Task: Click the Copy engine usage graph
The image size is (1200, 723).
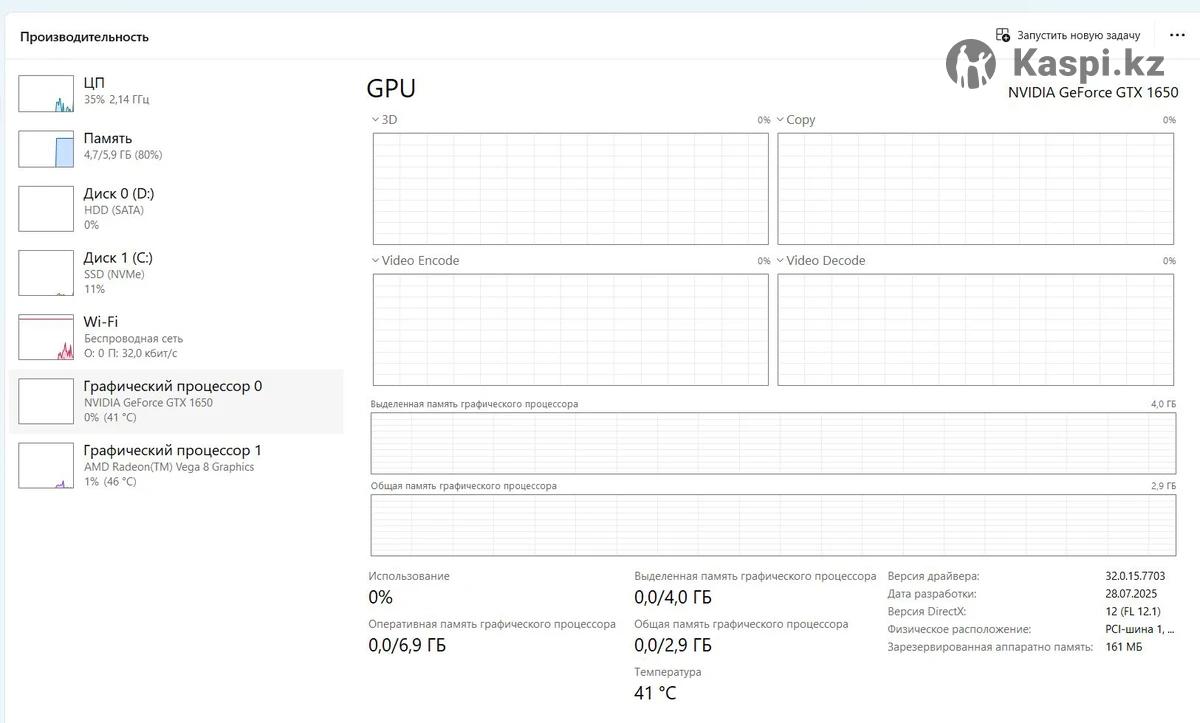Action: click(975, 188)
